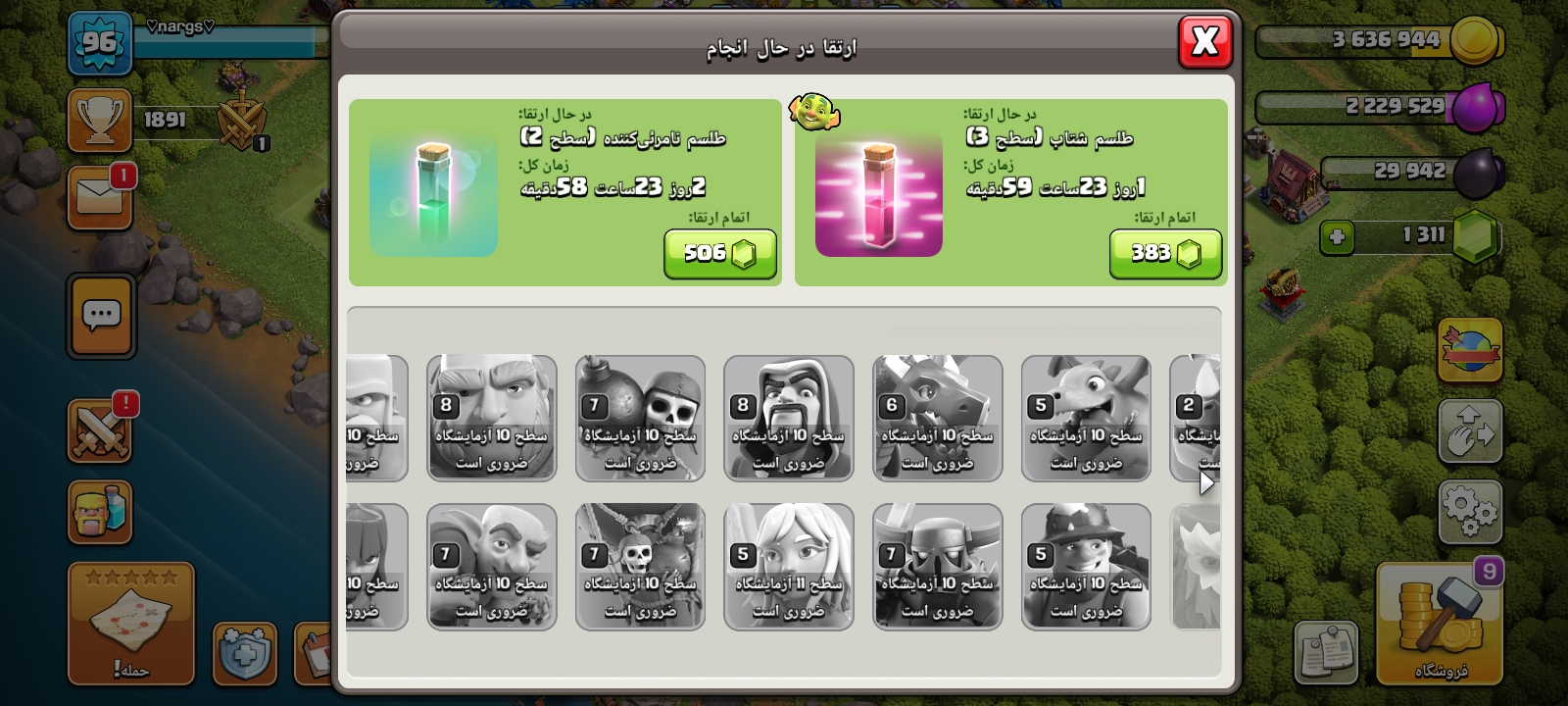Add gems with the green plus
The height and width of the screenshot is (706, 1568).
tap(1337, 236)
